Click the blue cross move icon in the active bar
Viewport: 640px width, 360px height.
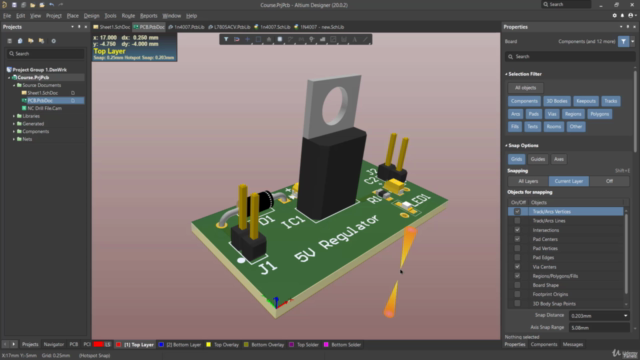pos(247,39)
